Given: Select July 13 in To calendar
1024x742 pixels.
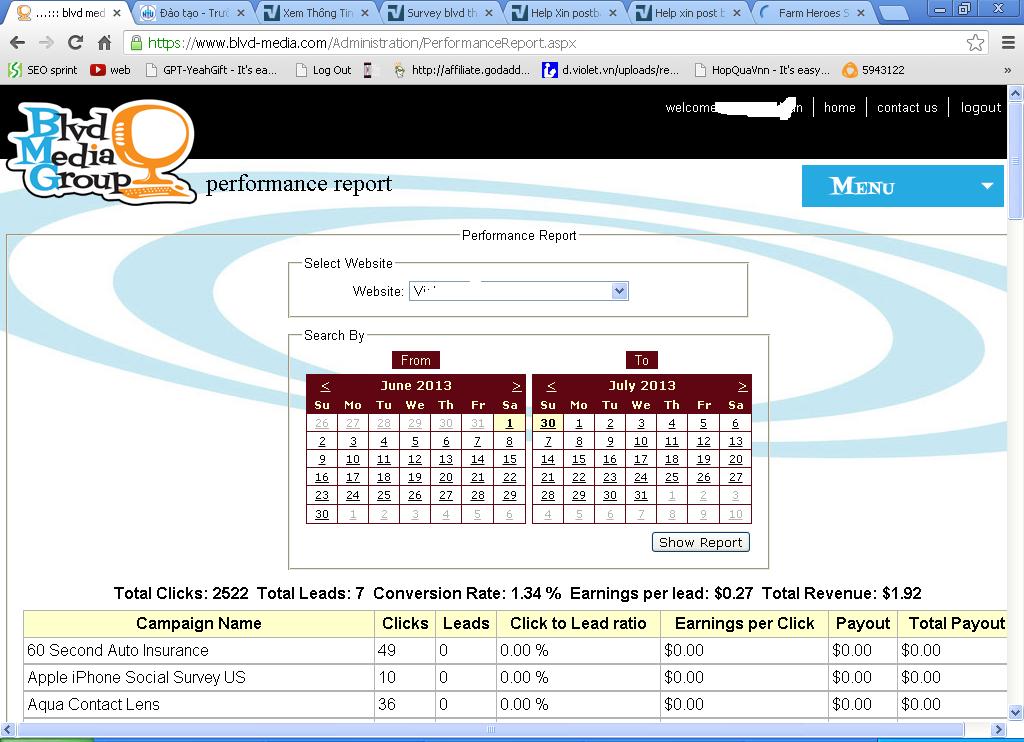Looking at the screenshot, I should pos(735,442).
